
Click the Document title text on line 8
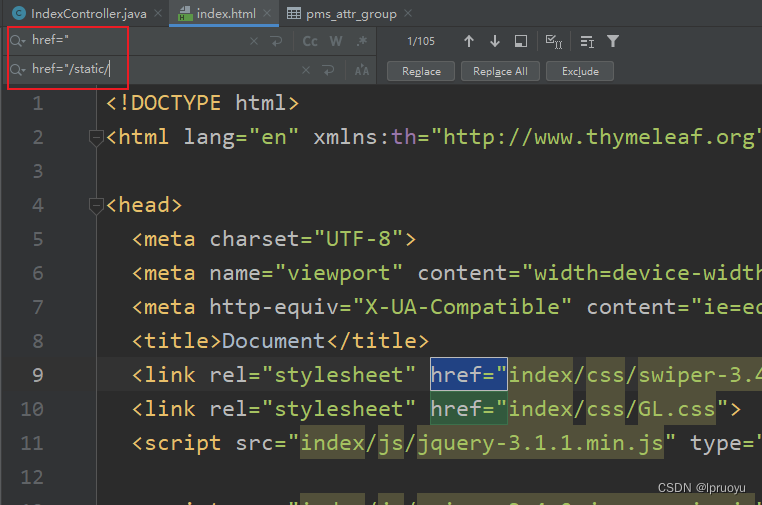click(273, 341)
